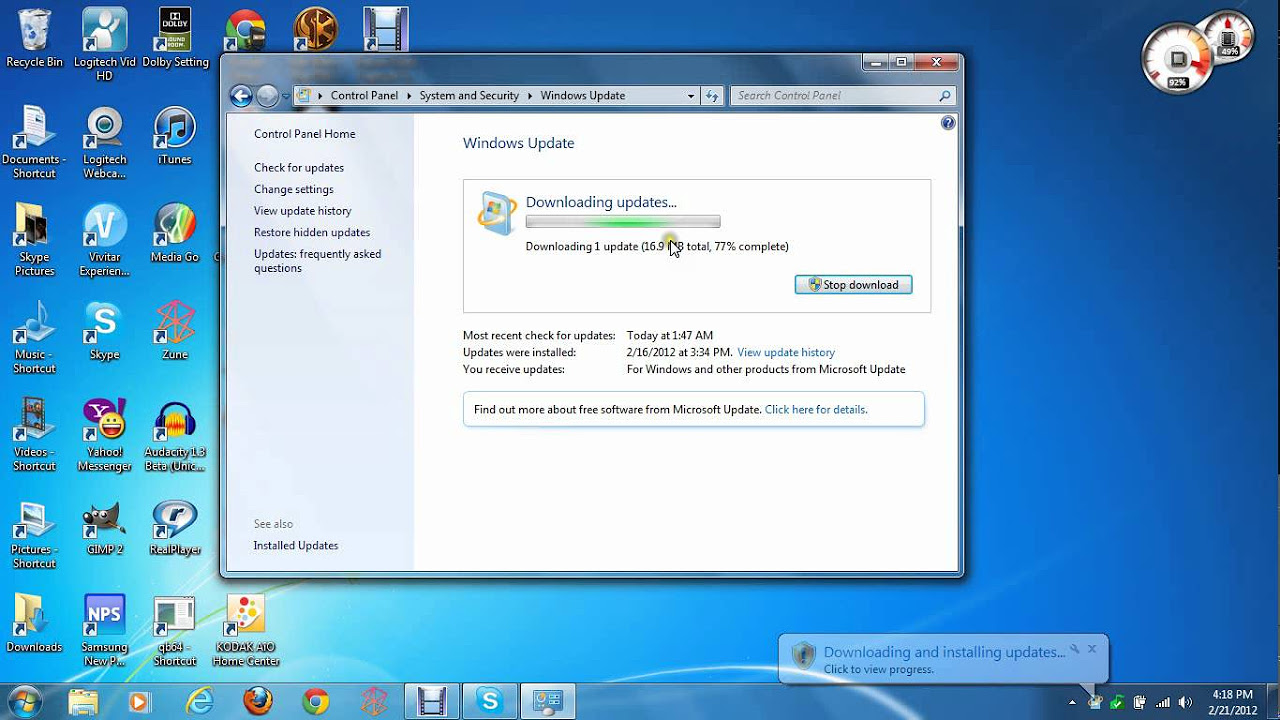Select the Documents - Shortcut icon
This screenshot has width=1280, height=720.
(34, 143)
